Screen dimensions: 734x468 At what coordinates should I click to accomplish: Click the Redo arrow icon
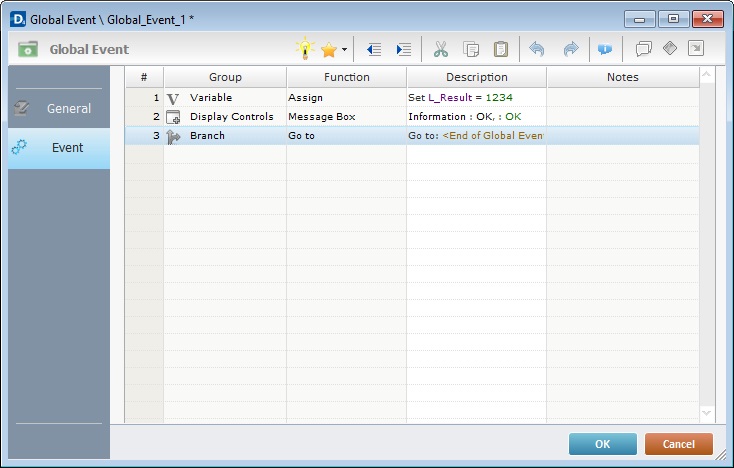pyautogui.click(x=570, y=49)
